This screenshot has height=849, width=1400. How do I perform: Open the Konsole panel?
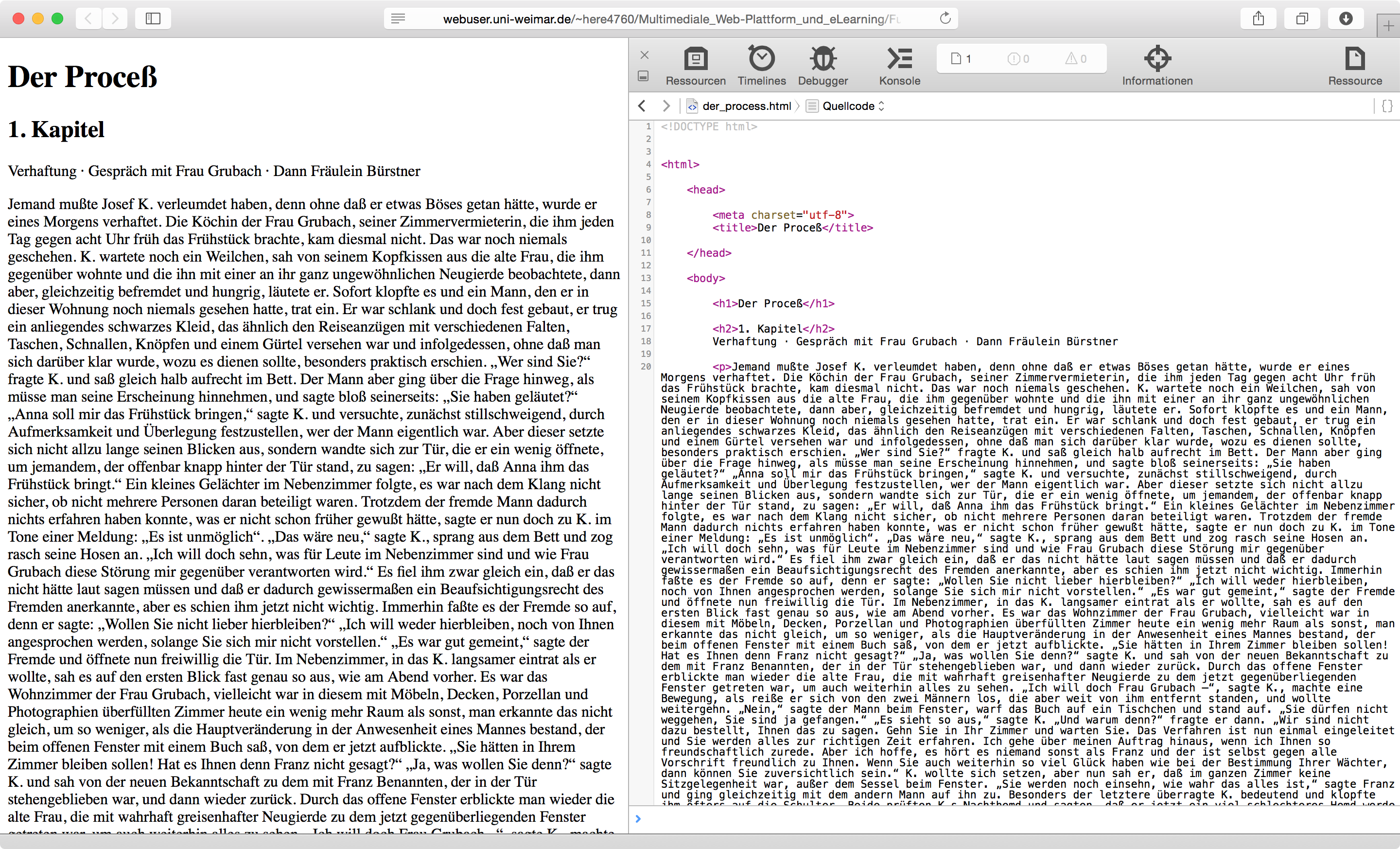899,67
